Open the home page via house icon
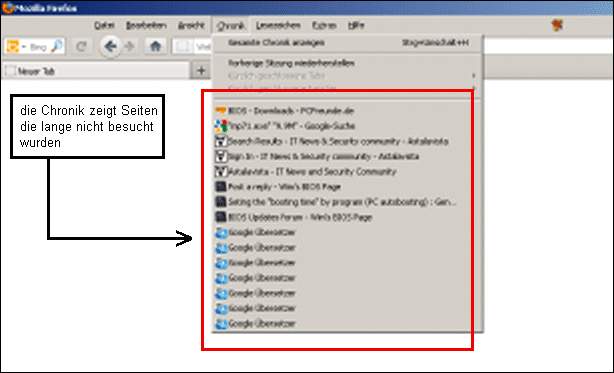This screenshot has width=614, height=373. 155,47
